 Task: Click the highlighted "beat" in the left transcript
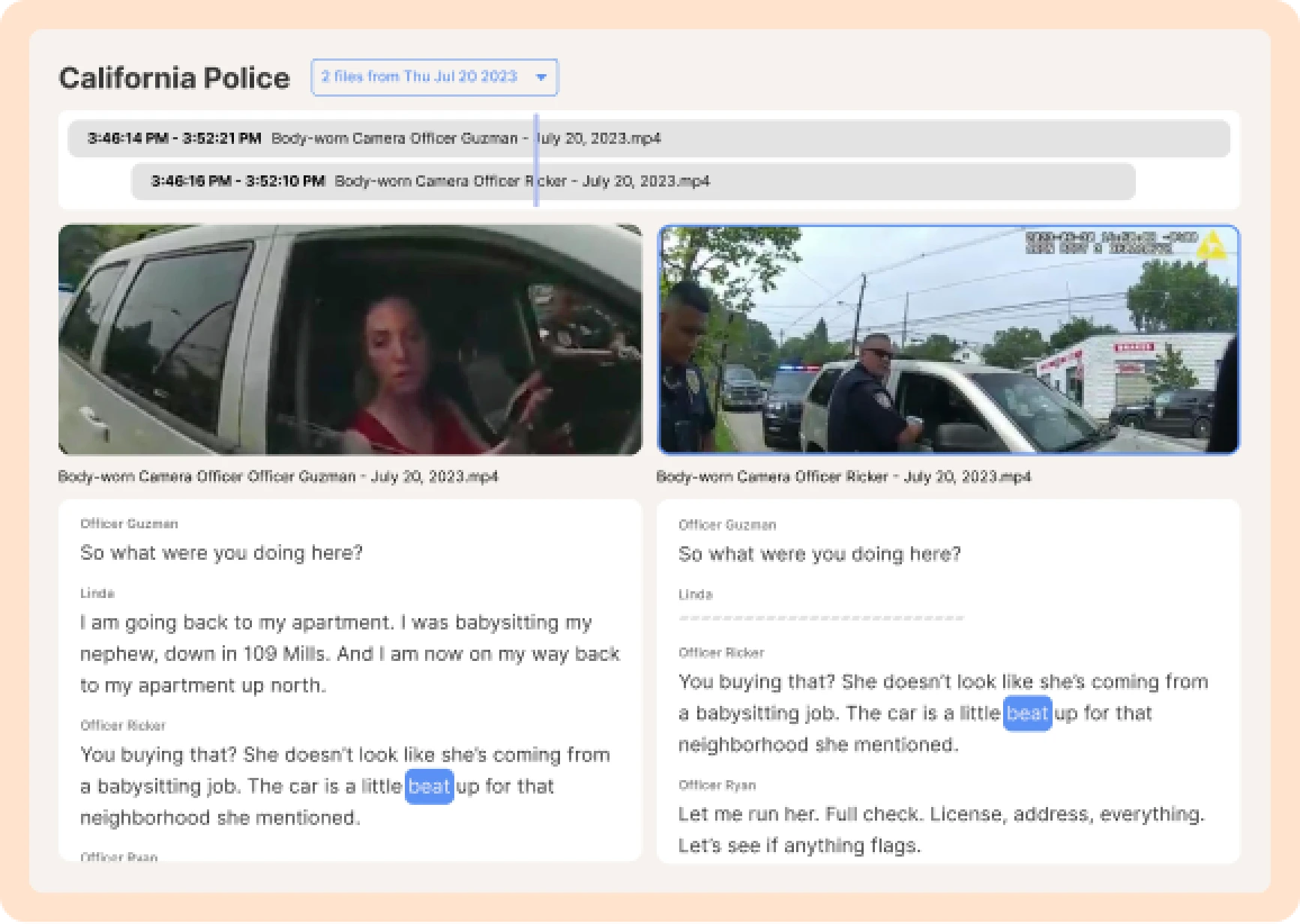tap(429, 786)
